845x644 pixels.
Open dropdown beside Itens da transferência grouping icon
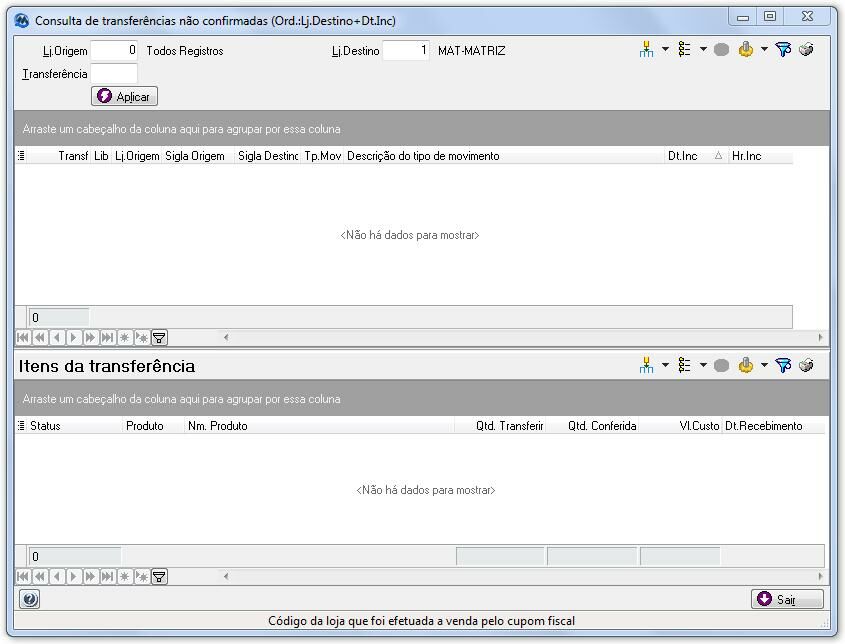[665, 365]
